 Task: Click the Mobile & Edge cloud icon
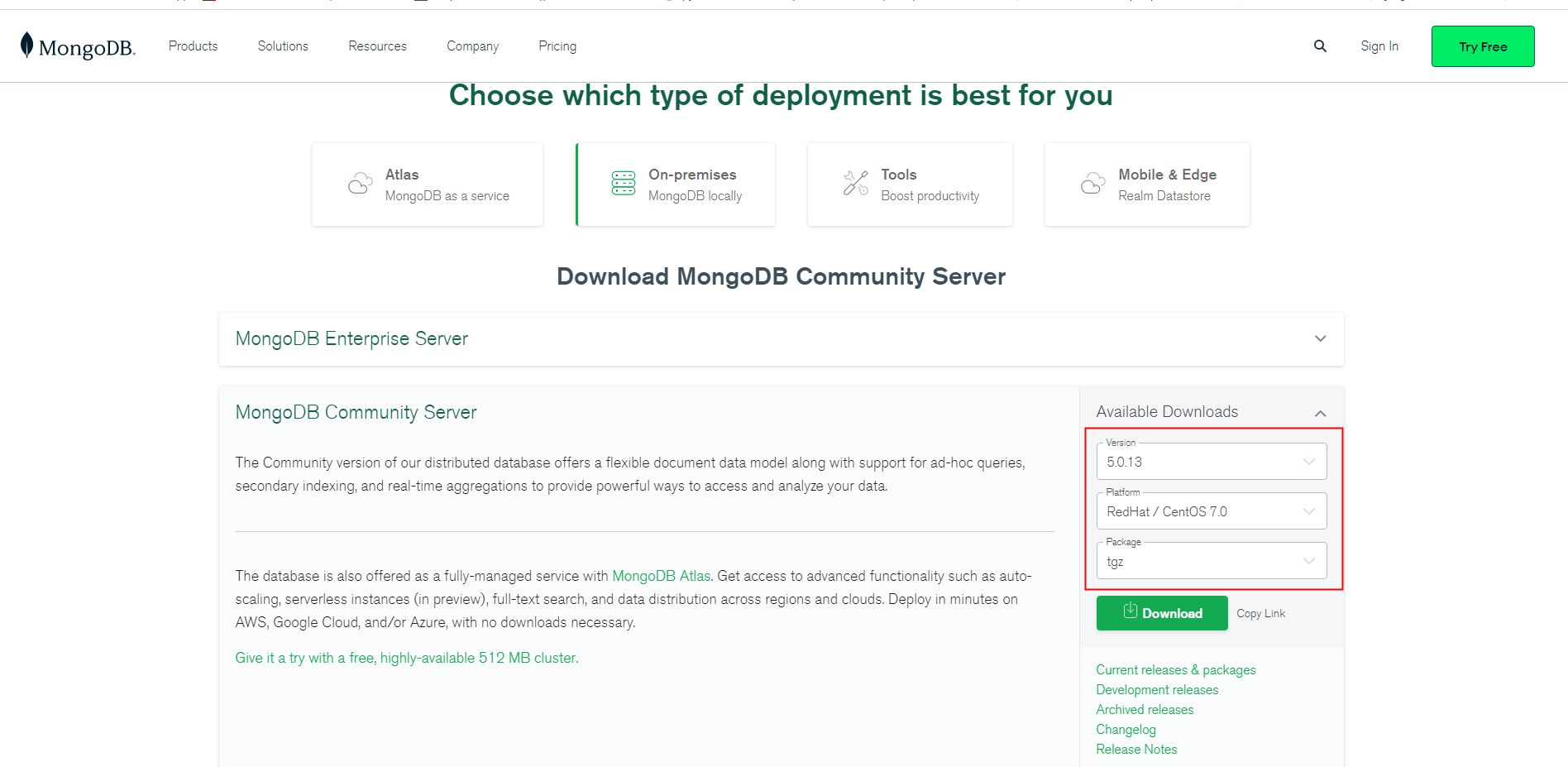[1093, 184]
